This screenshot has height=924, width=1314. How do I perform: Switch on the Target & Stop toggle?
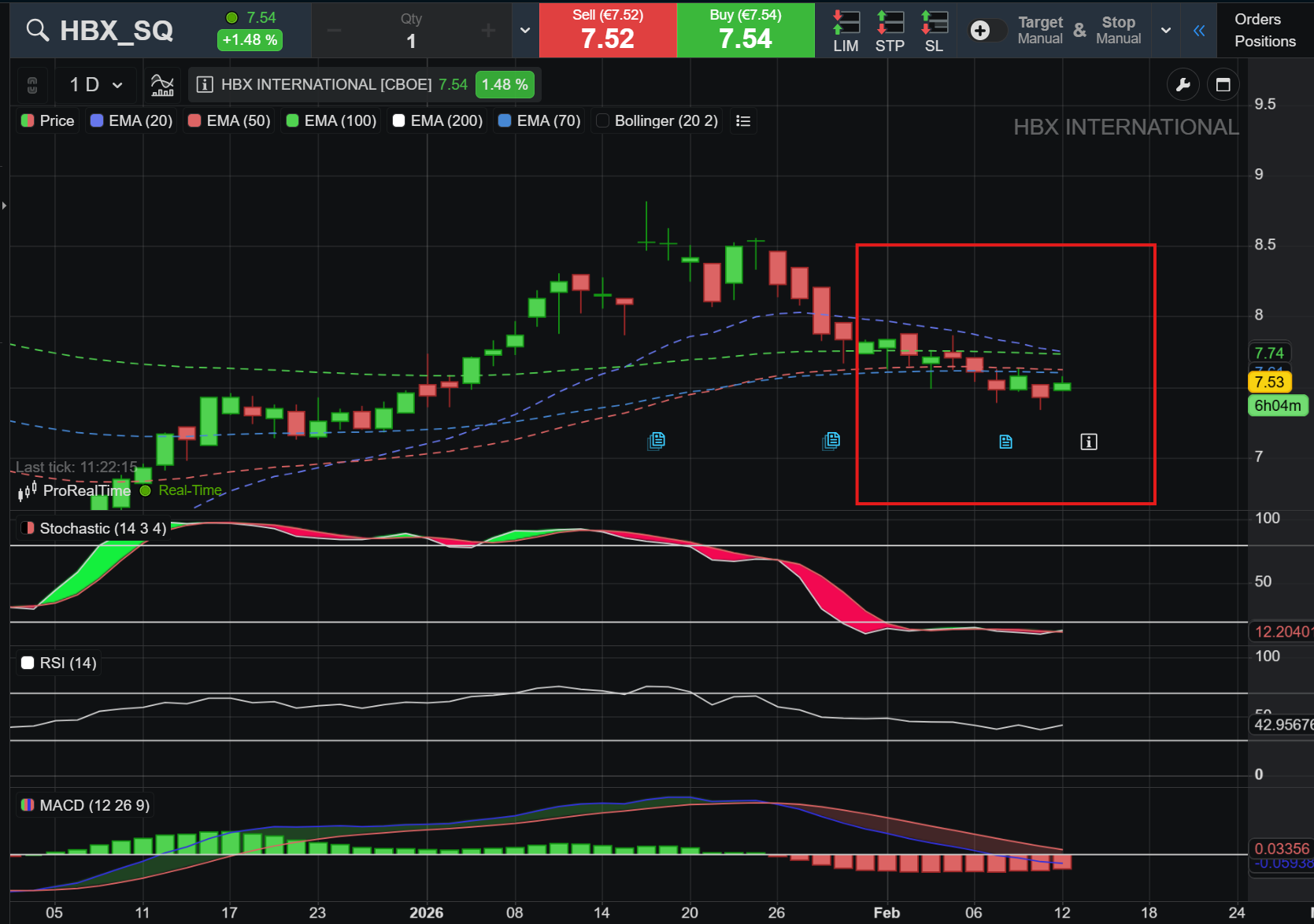(x=988, y=30)
